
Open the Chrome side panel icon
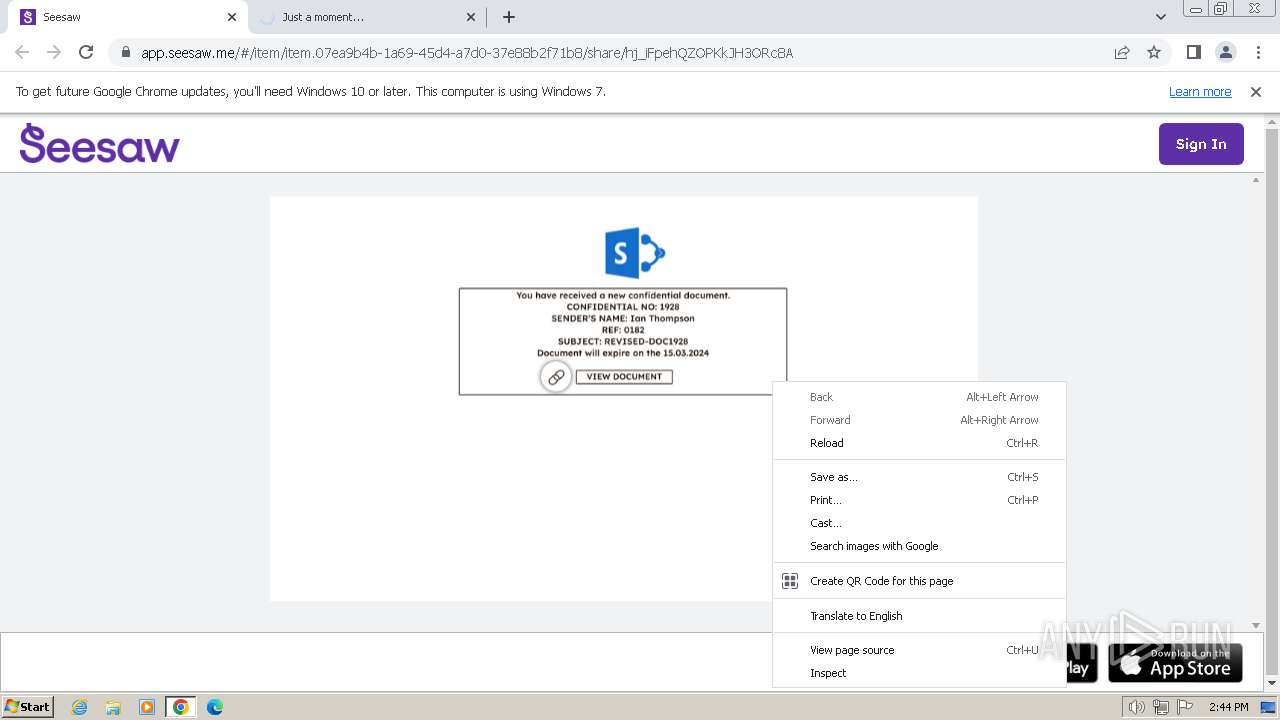1193,52
